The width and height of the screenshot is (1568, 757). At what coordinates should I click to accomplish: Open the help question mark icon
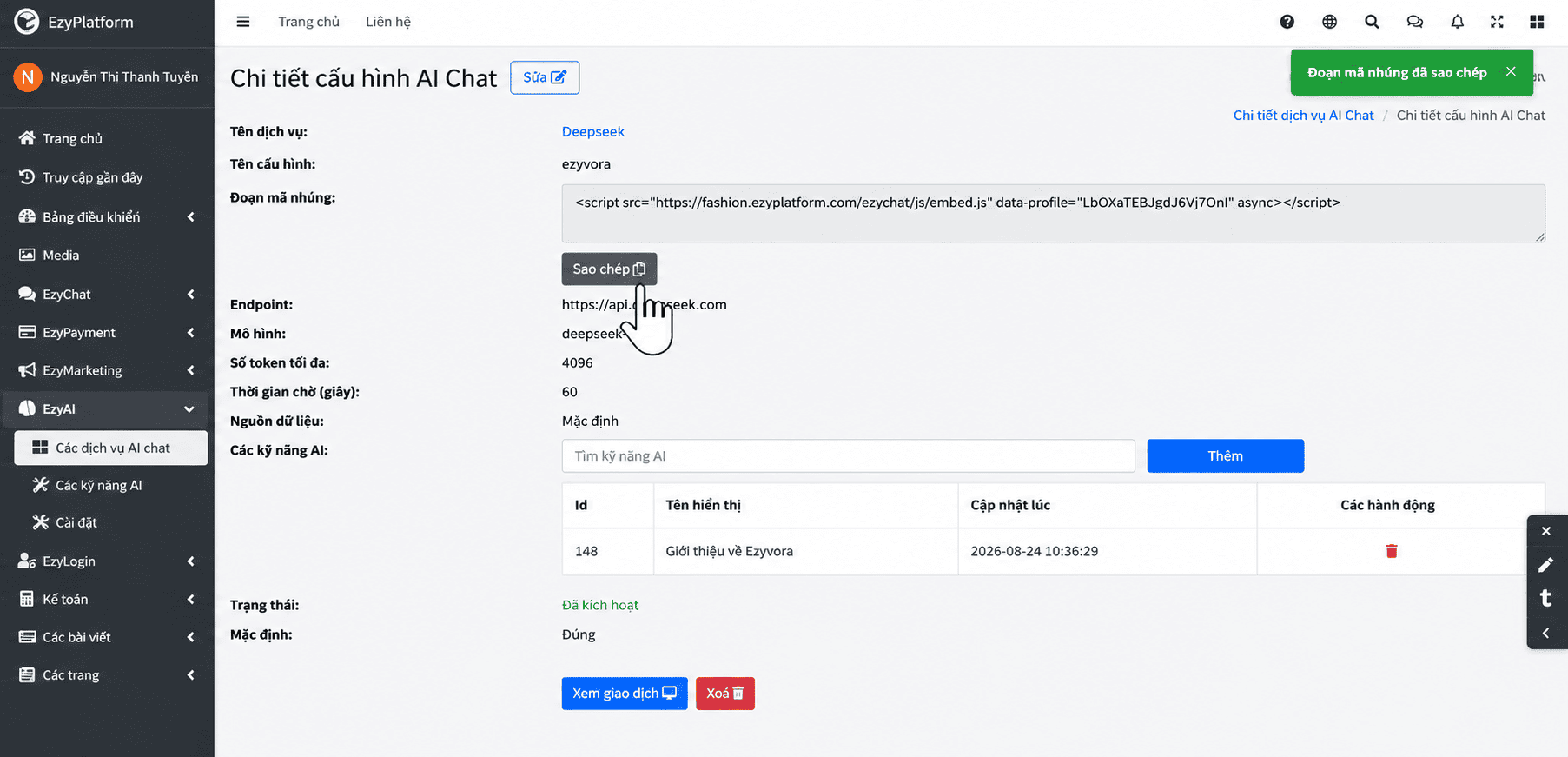pos(1287,22)
